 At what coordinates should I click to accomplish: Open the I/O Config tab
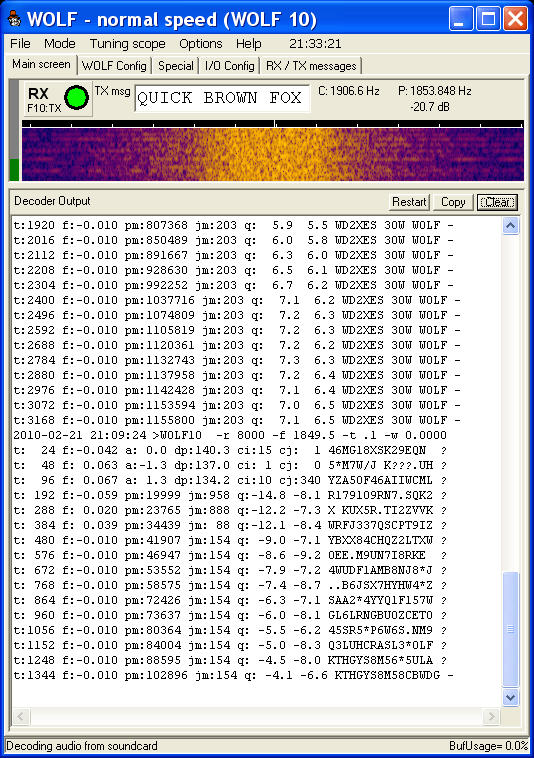point(230,66)
